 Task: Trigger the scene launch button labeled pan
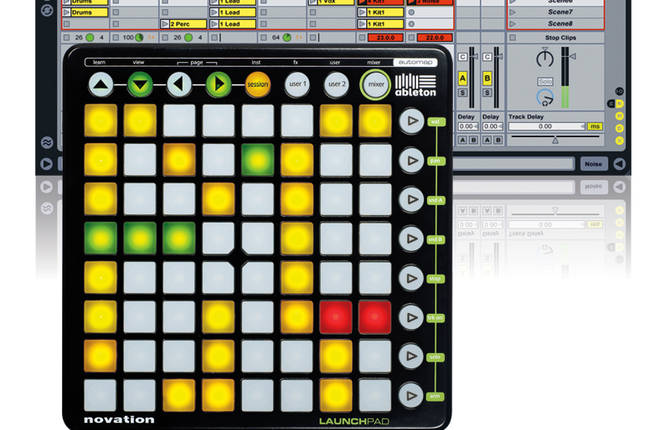click(x=411, y=160)
